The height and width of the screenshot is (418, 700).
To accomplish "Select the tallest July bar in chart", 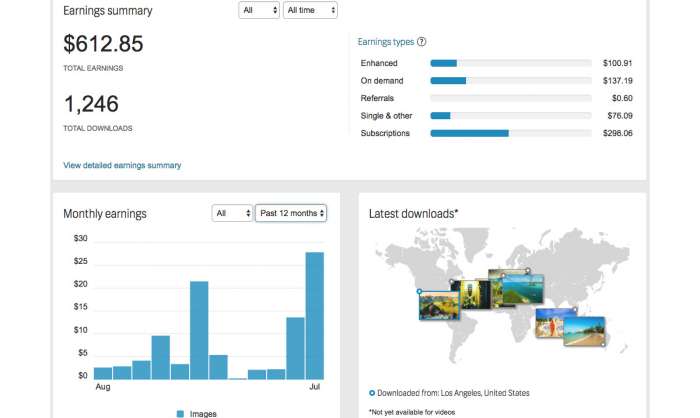I will coord(314,315).
